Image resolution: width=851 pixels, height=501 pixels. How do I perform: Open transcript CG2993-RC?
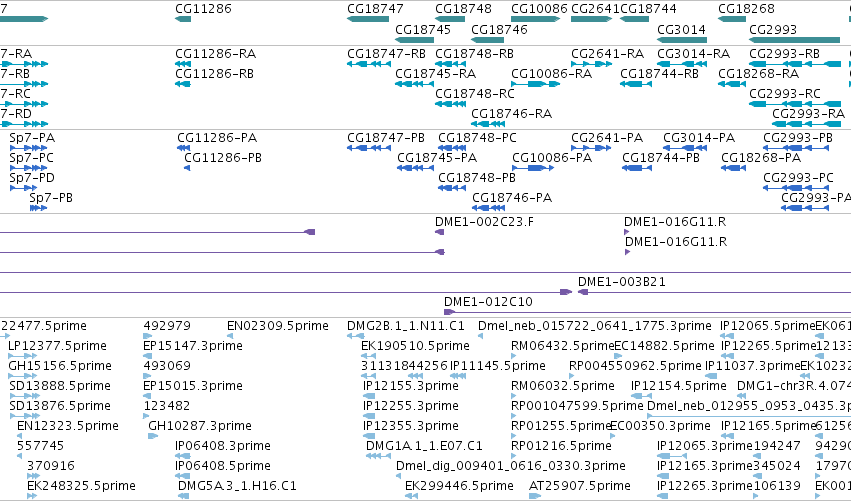(784, 93)
